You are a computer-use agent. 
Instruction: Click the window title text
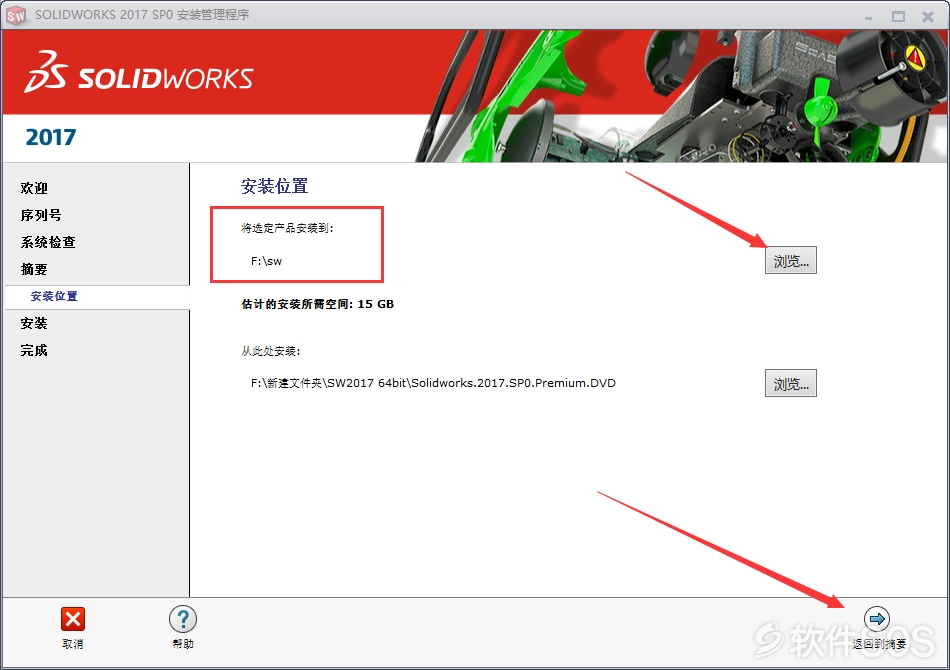(142, 15)
